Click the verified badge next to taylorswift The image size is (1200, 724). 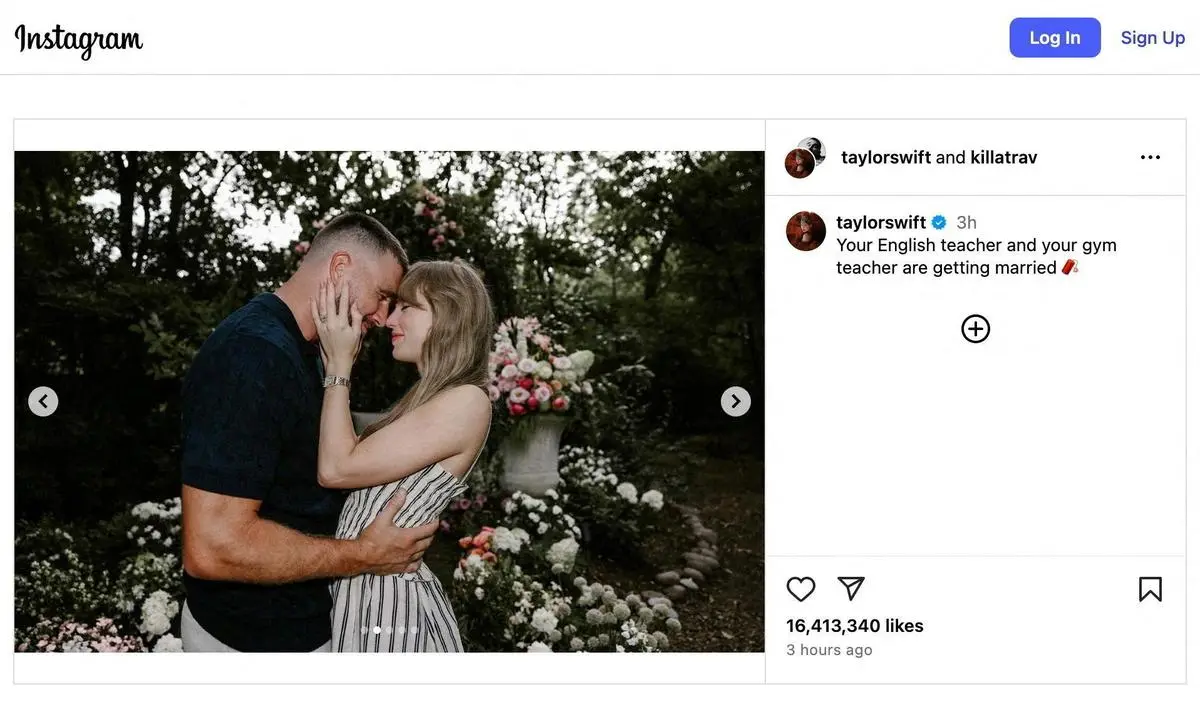938,221
